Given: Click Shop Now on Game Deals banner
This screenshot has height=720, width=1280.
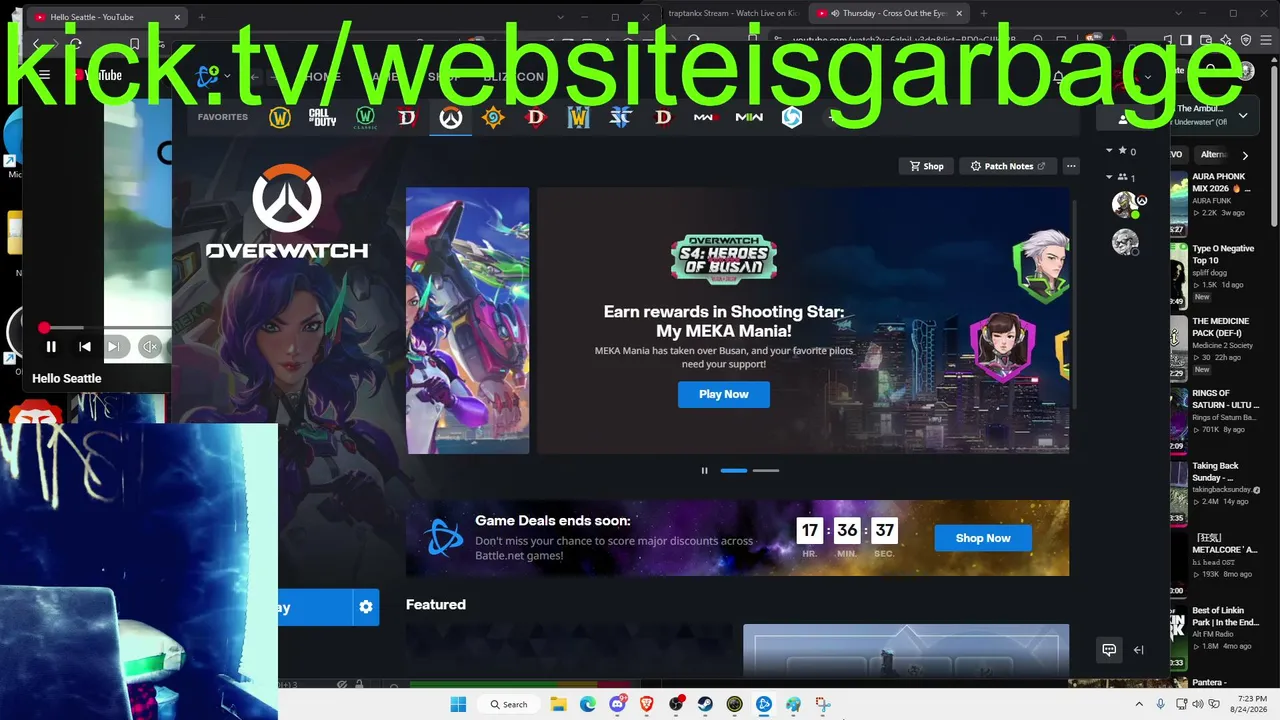Looking at the screenshot, I should click(983, 538).
